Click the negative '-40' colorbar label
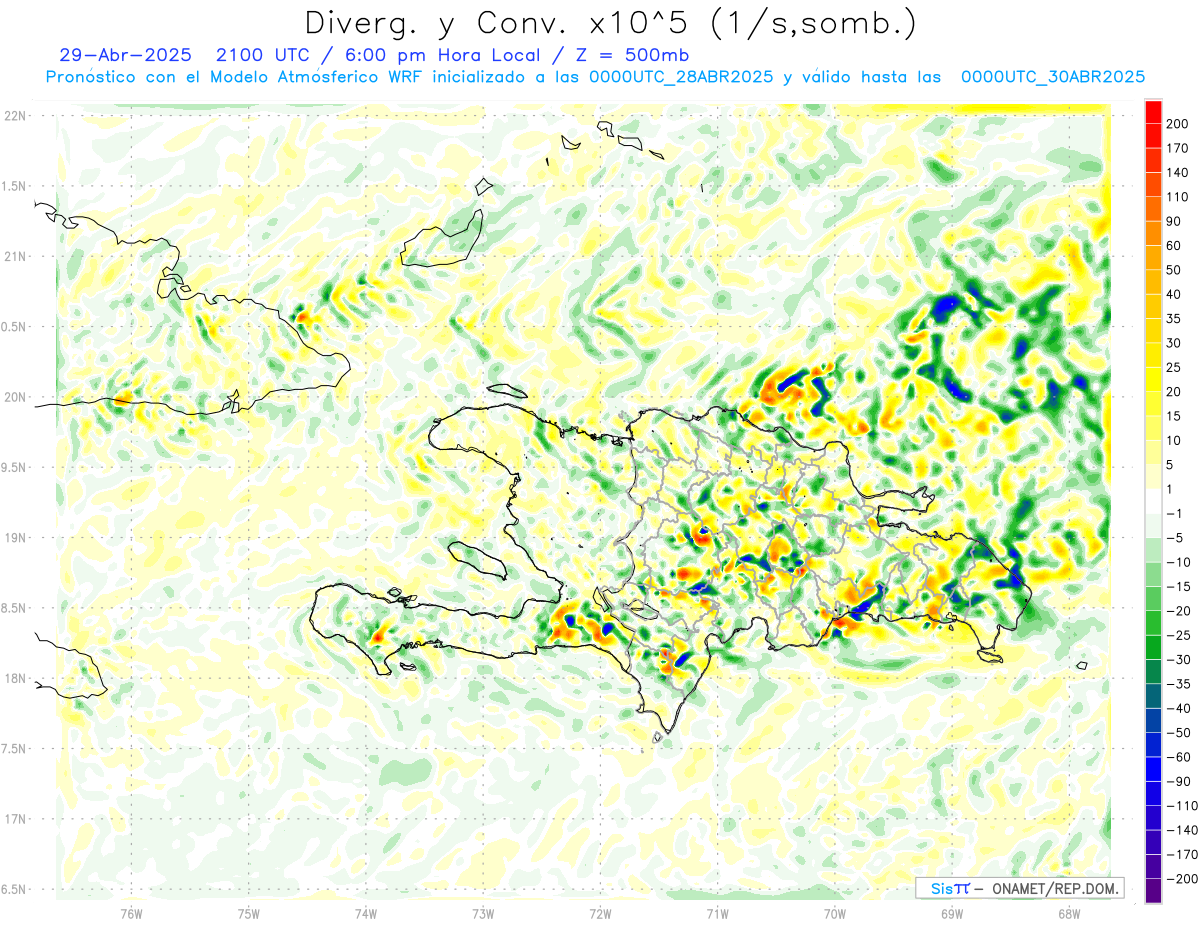1200x927 pixels. (1178, 708)
